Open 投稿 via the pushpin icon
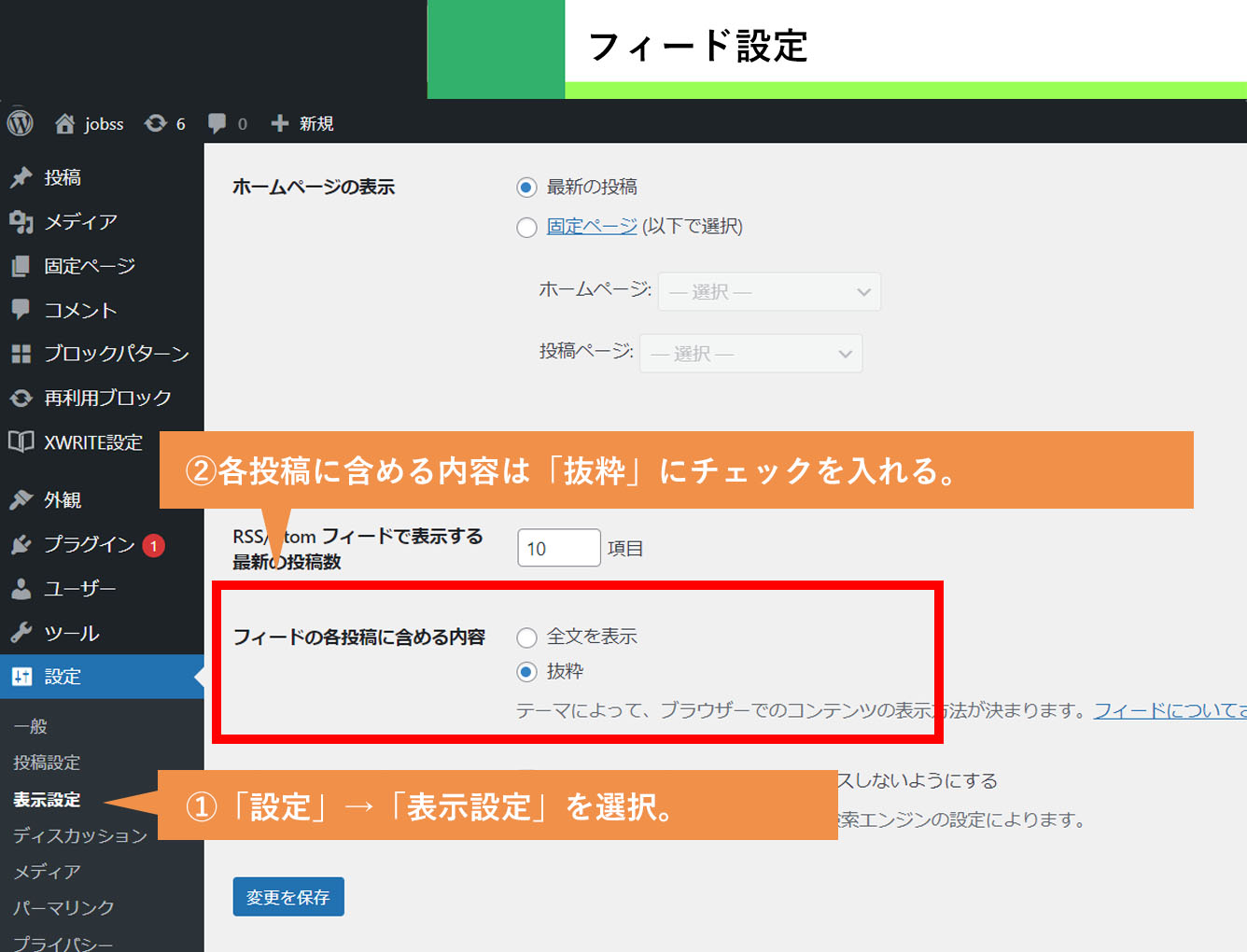This screenshot has height=952, width=1247. point(21,177)
